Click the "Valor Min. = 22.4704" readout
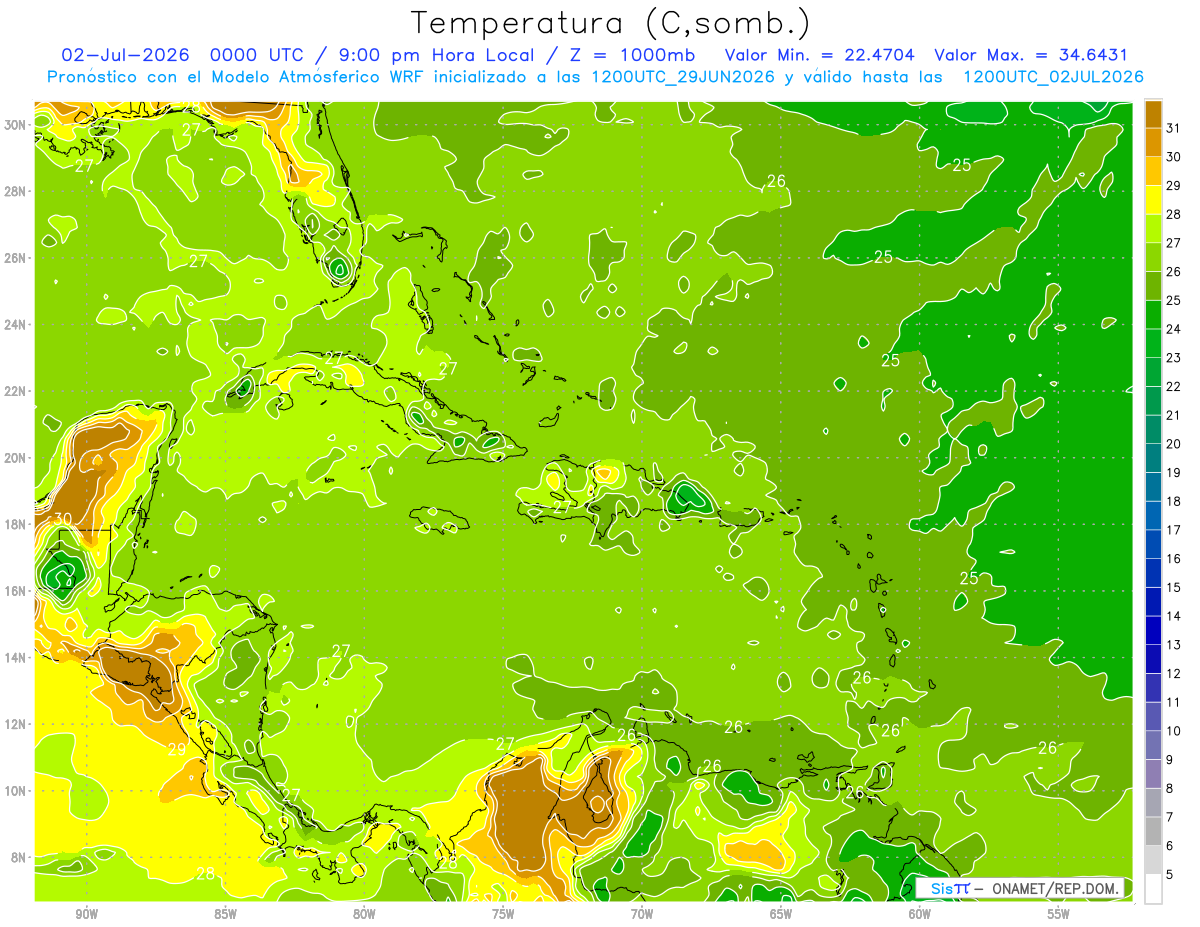Image resolution: width=1200 pixels, height=927 pixels. click(820, 54)
